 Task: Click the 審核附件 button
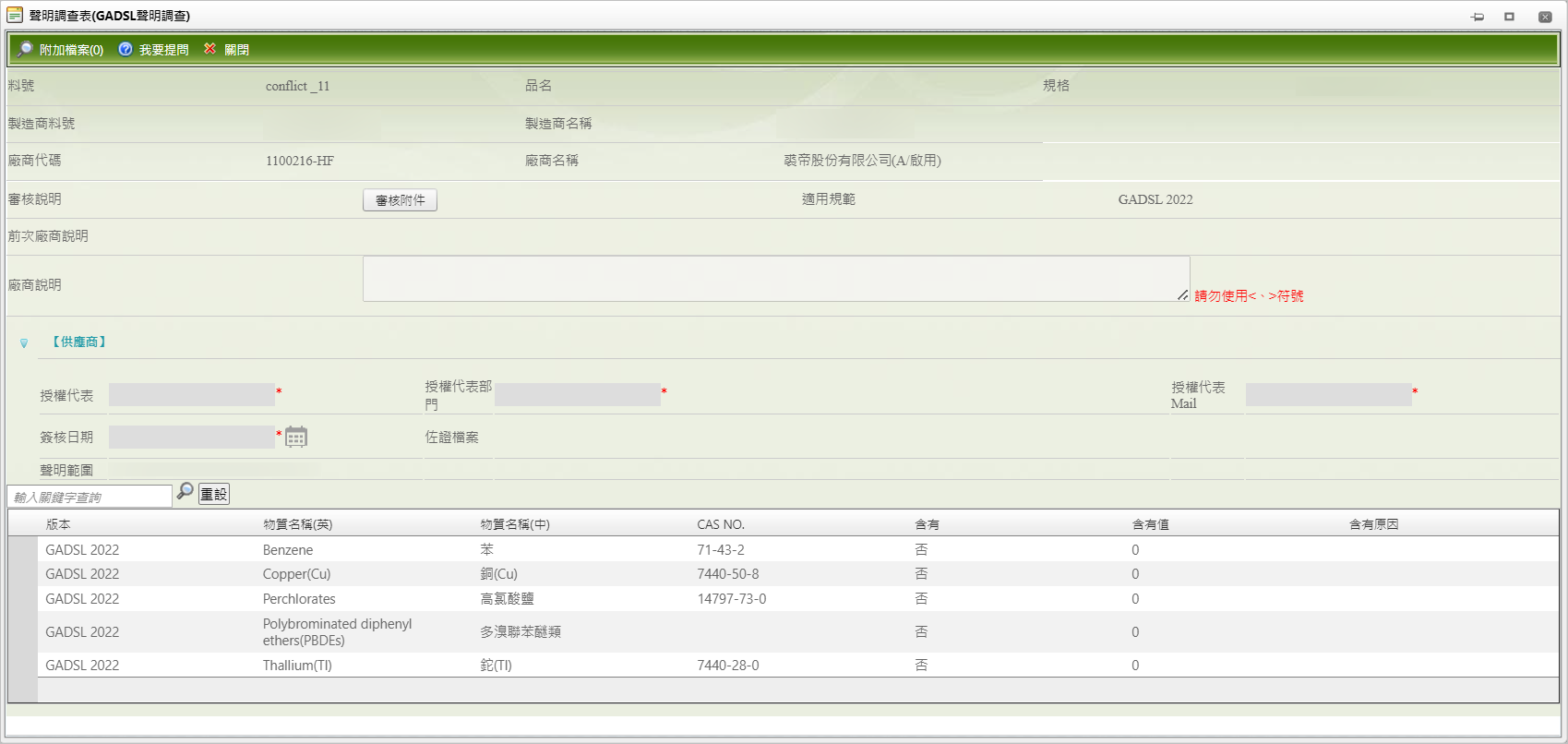pyautogui.click(x=400, y=200)
